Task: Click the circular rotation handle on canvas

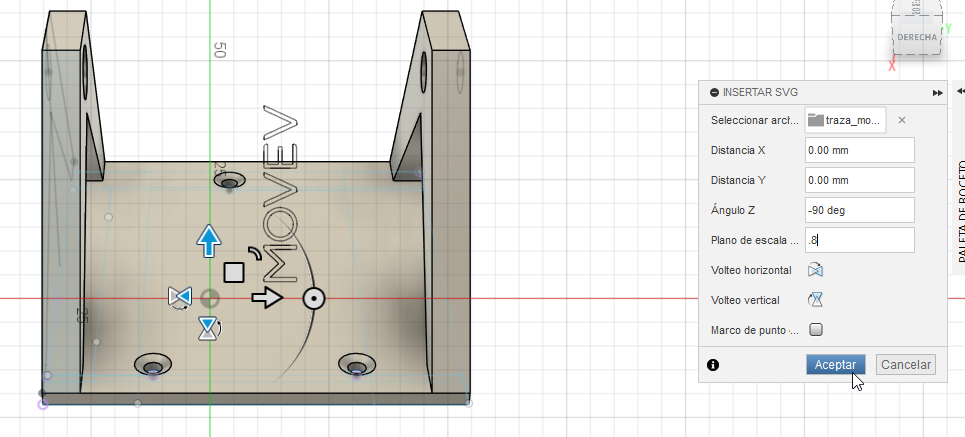Action: (313, 298)
